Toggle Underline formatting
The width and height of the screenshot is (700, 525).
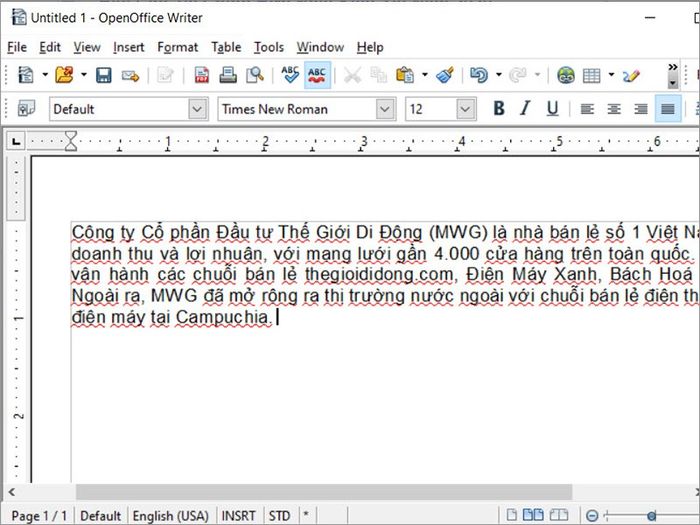tap(553, 108)
